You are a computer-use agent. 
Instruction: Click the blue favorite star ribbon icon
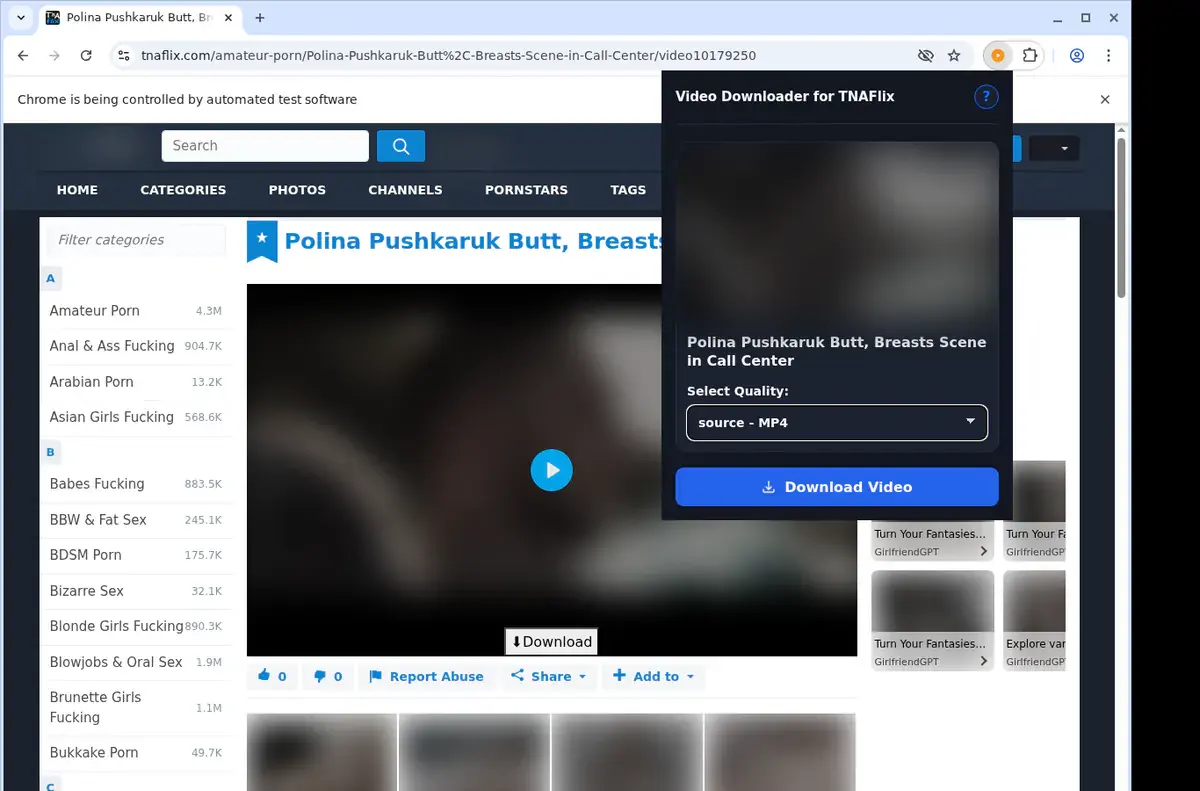[x=262, y=241]
